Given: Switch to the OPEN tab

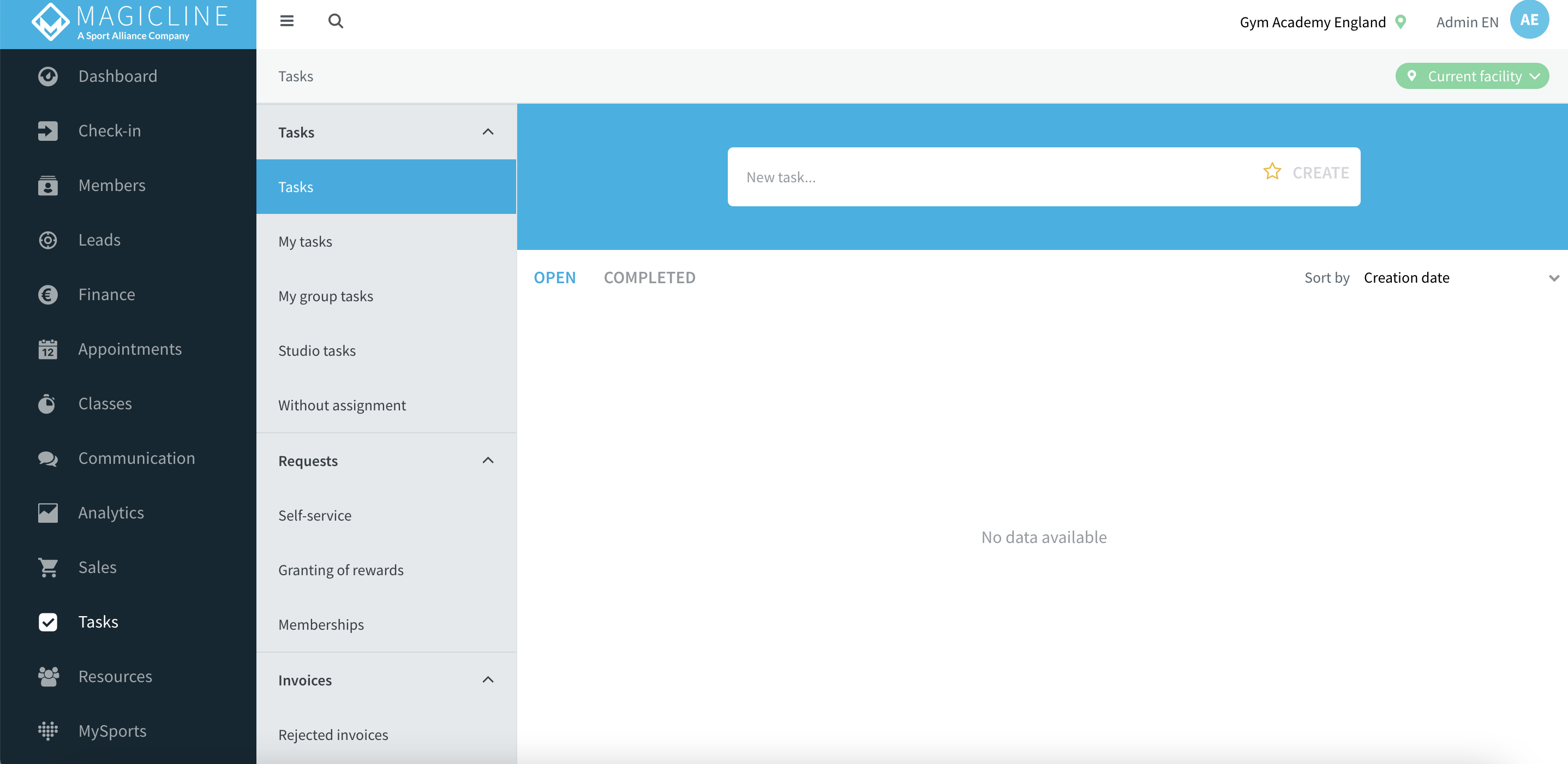Looking at the screenshot, I should [x=554, y=278].
